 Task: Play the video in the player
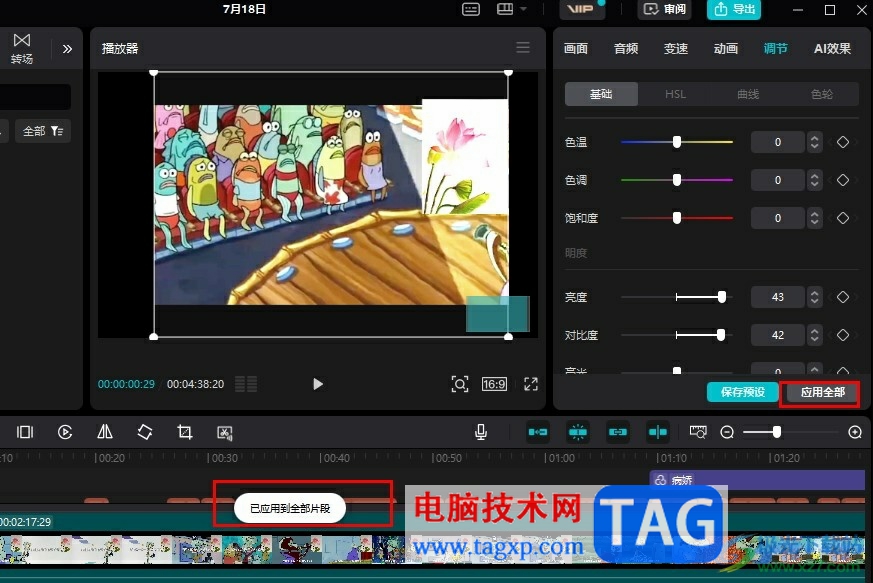tap(317, 384)
